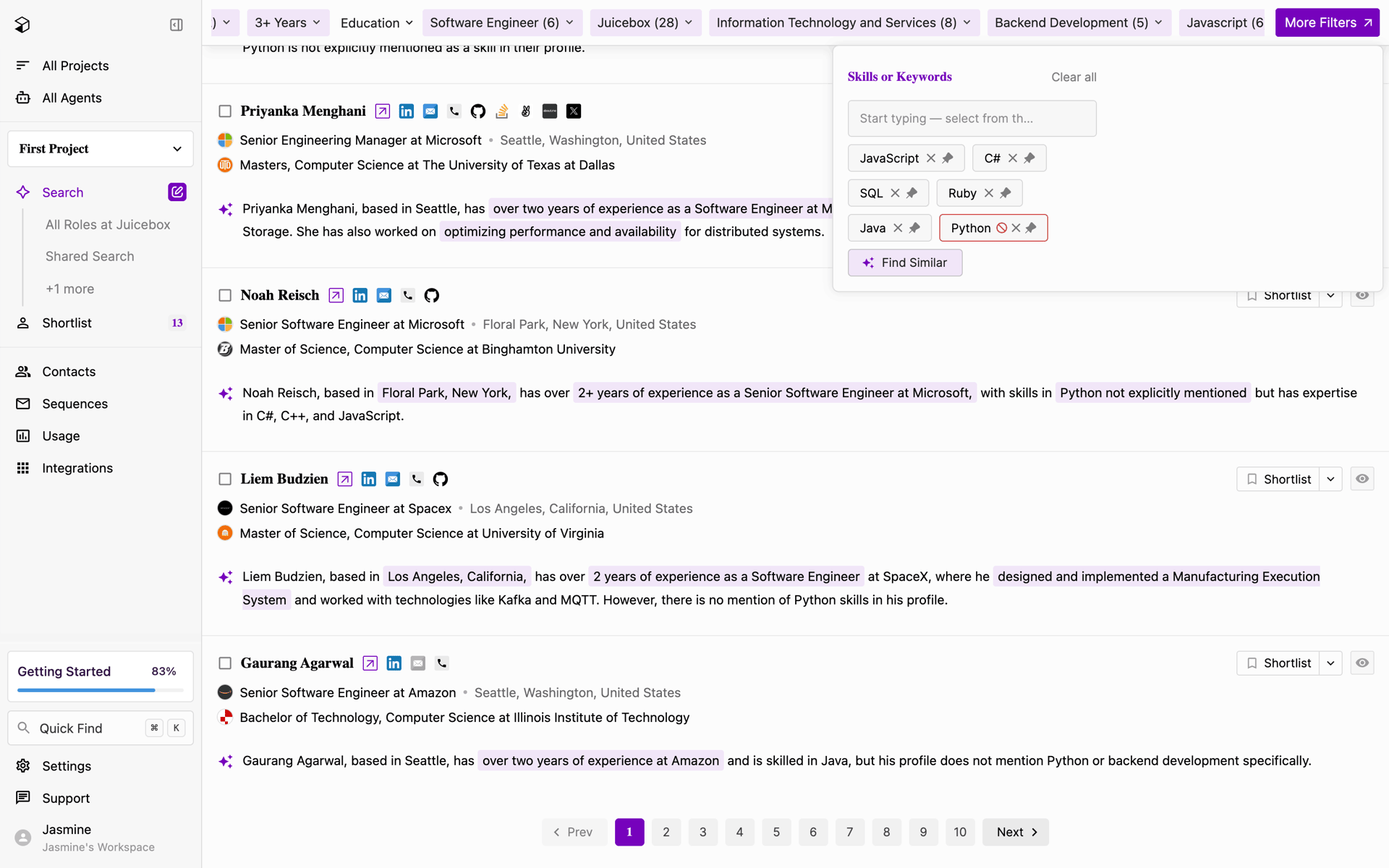This screenshot has height=868, width=1389.
Task: Open All Projects in sidebar
Action: pos(75,66)
